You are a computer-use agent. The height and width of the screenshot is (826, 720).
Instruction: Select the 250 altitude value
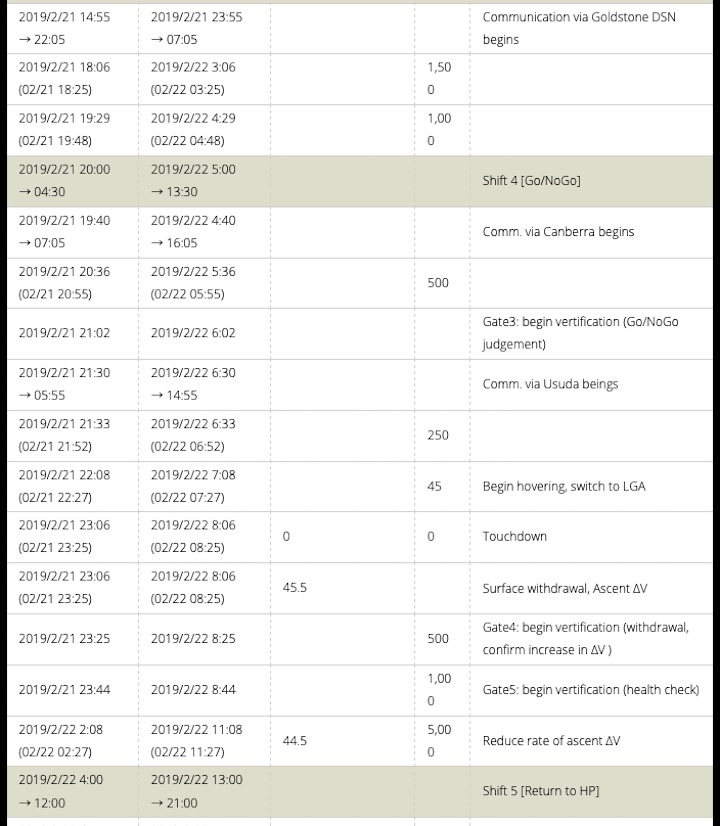[x=438, y=435]
